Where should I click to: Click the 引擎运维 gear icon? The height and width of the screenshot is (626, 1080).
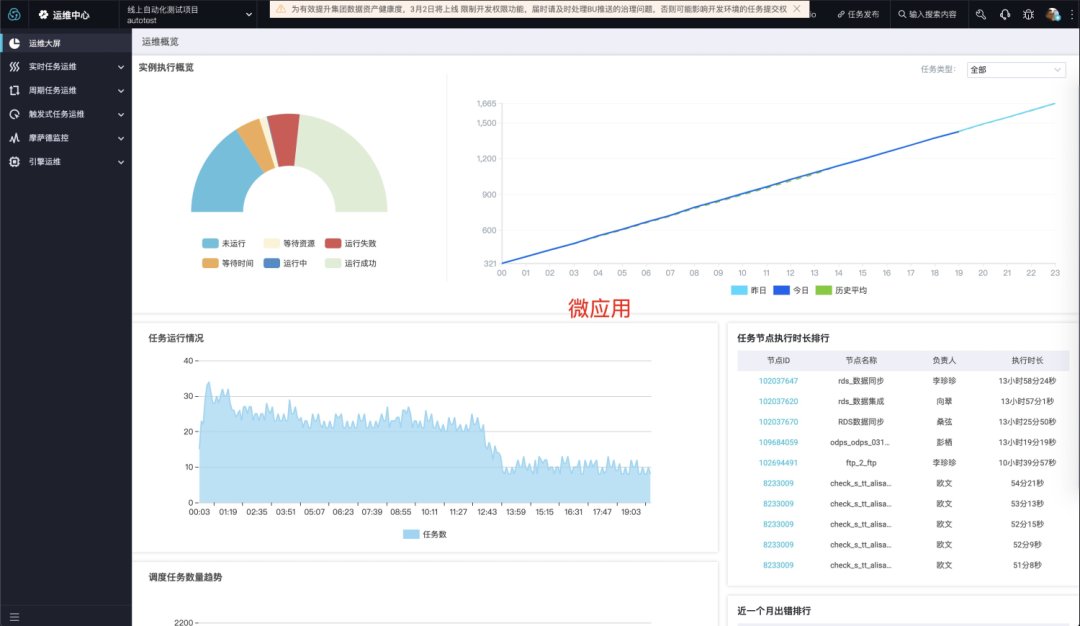(14, 162)
